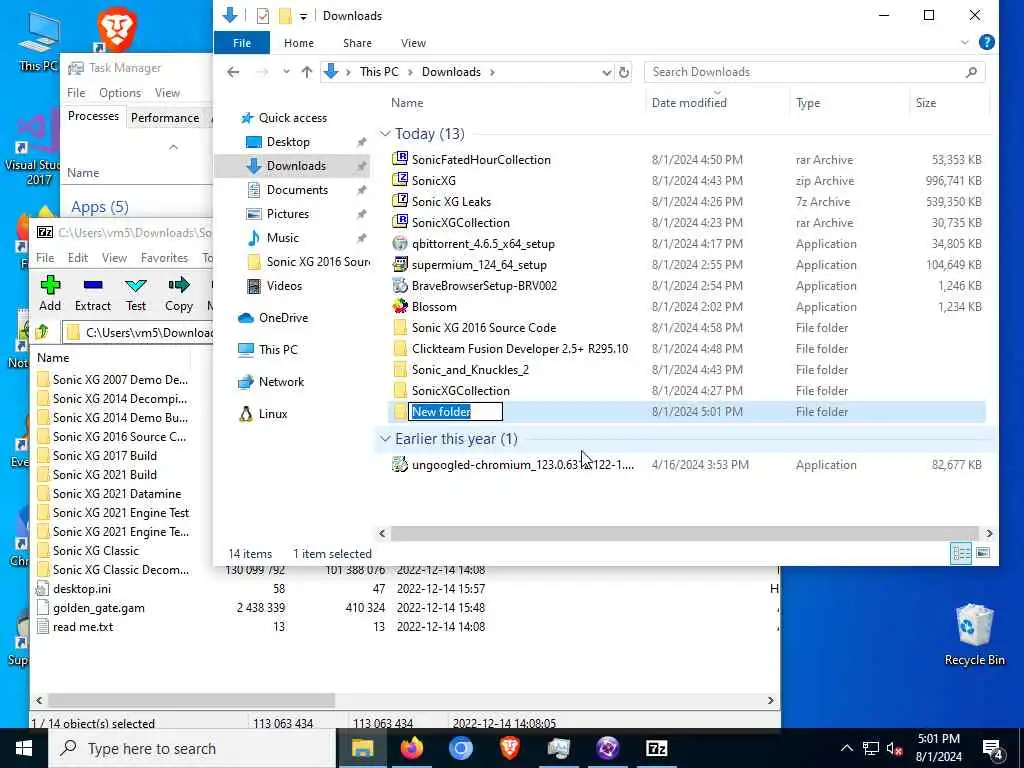
Task: Open the Quick Access Toolbar customize dropdown
Action: click(x=303, y=16)
